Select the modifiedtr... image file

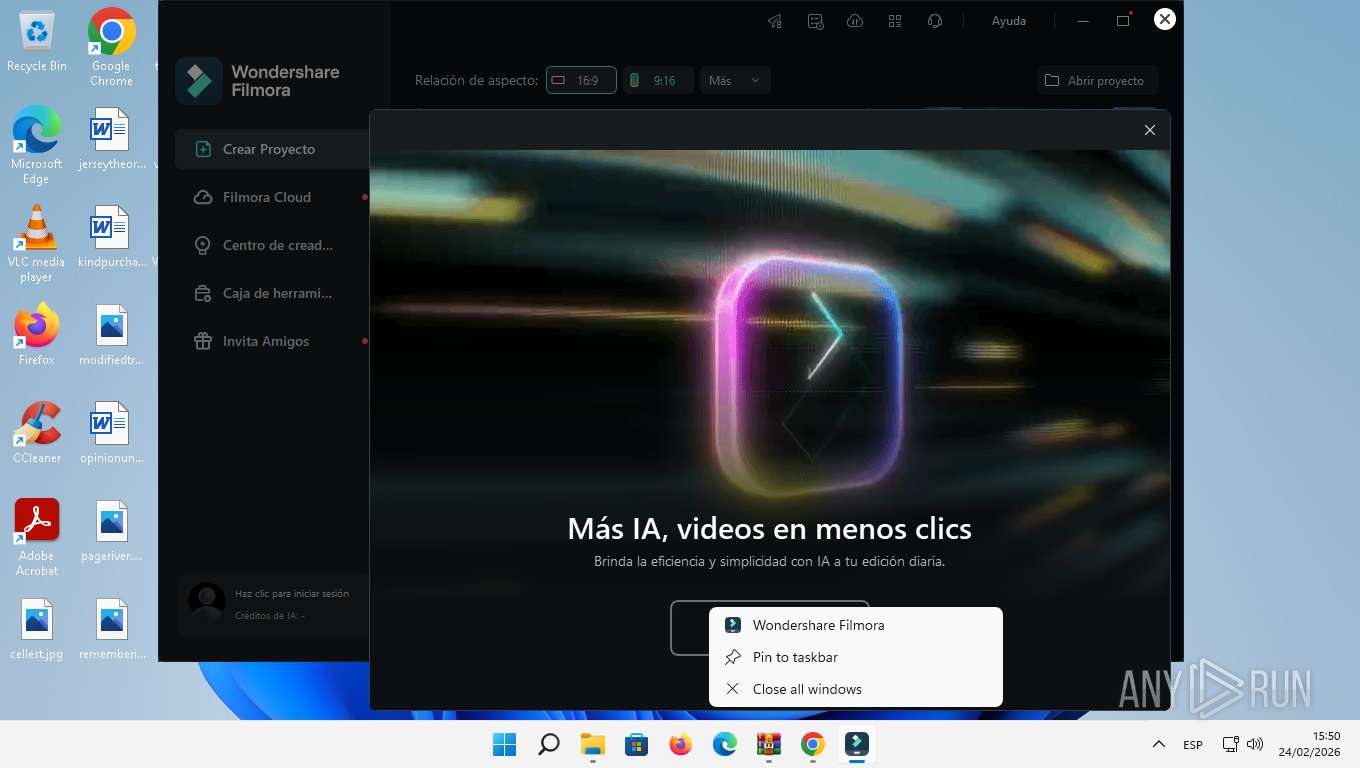coord(111,335)
